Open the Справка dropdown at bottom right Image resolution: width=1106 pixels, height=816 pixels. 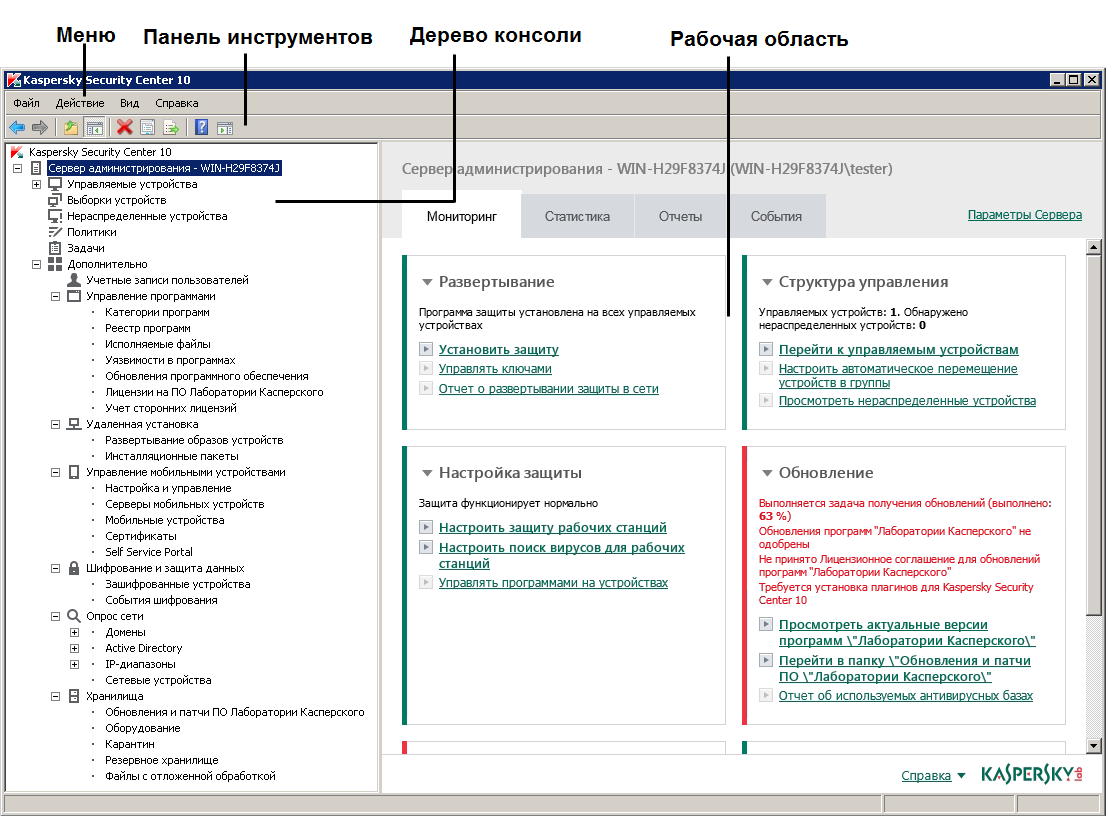point(932,776)
